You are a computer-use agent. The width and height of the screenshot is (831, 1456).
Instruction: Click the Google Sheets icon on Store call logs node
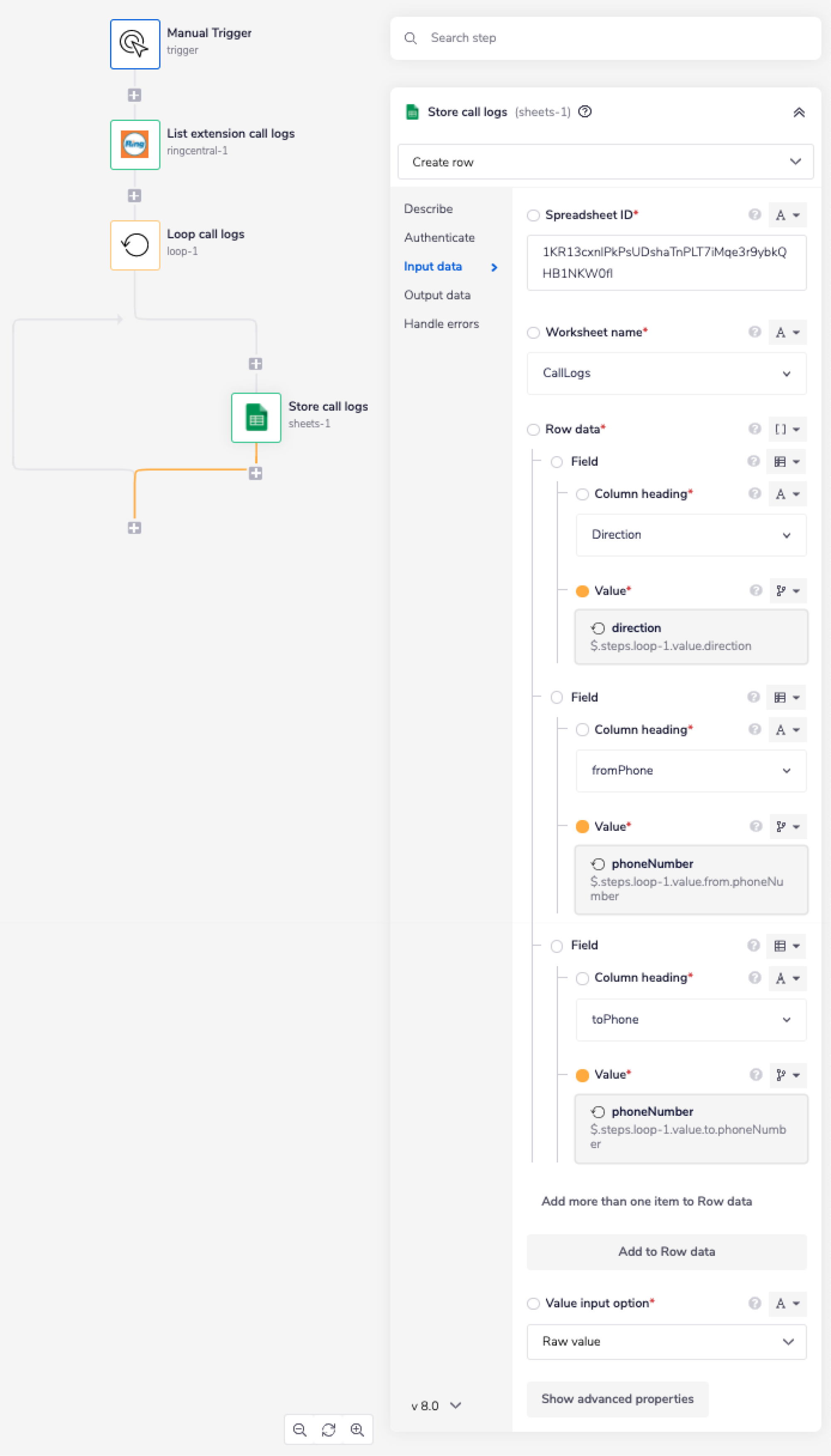pyautogui.click(x=256, y=417)
